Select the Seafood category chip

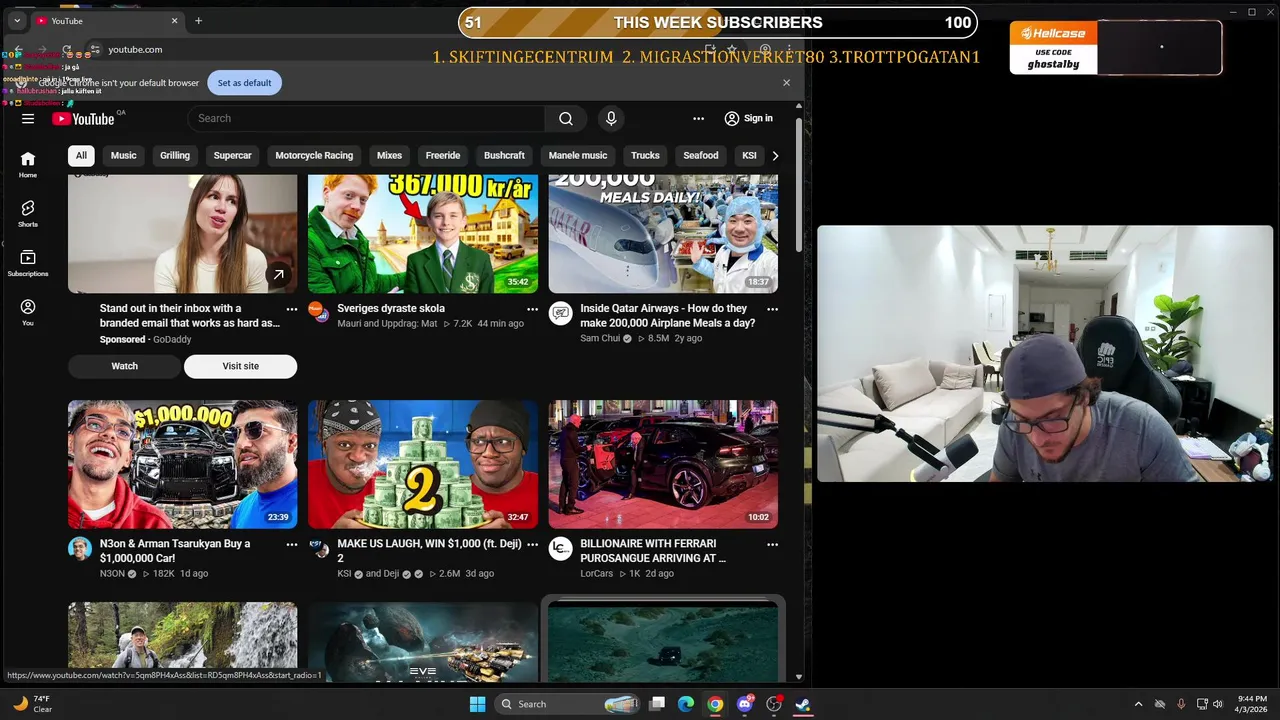point(700,155)
